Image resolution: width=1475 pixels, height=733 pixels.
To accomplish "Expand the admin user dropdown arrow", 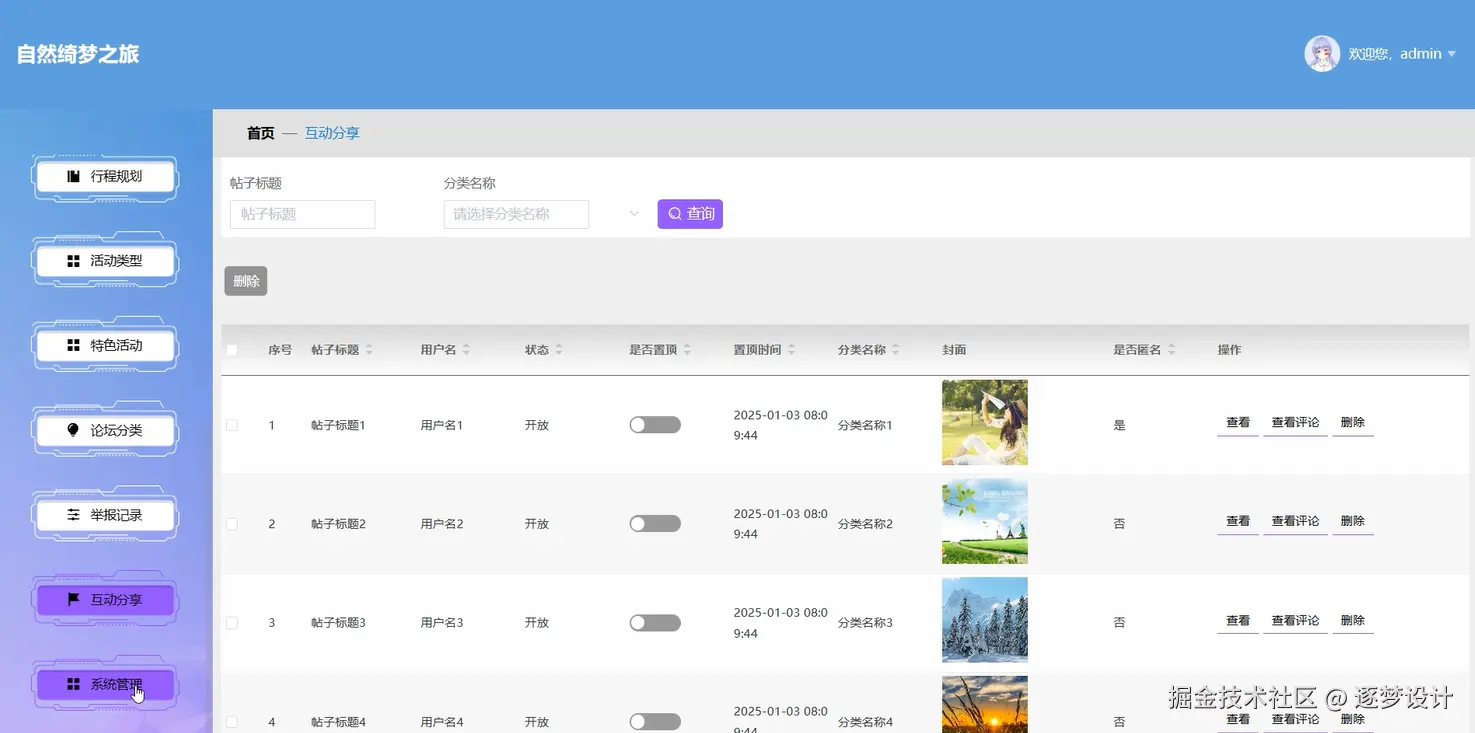I will coord(1452,54).
